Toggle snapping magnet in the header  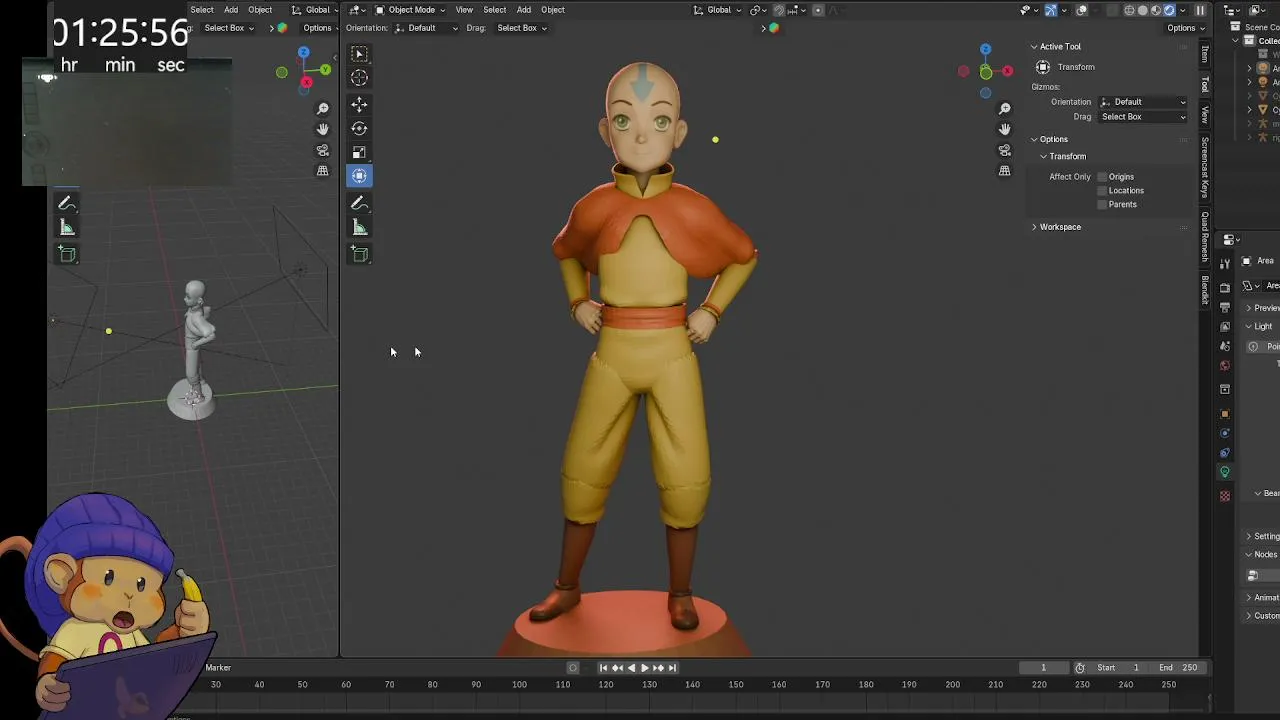779,10
